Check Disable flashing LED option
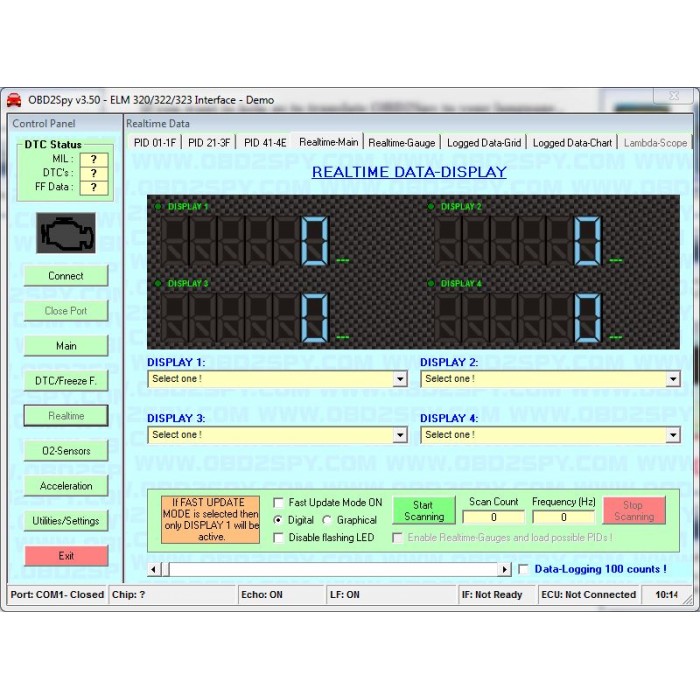The image size is (700, 700). [x=279, y=538]
